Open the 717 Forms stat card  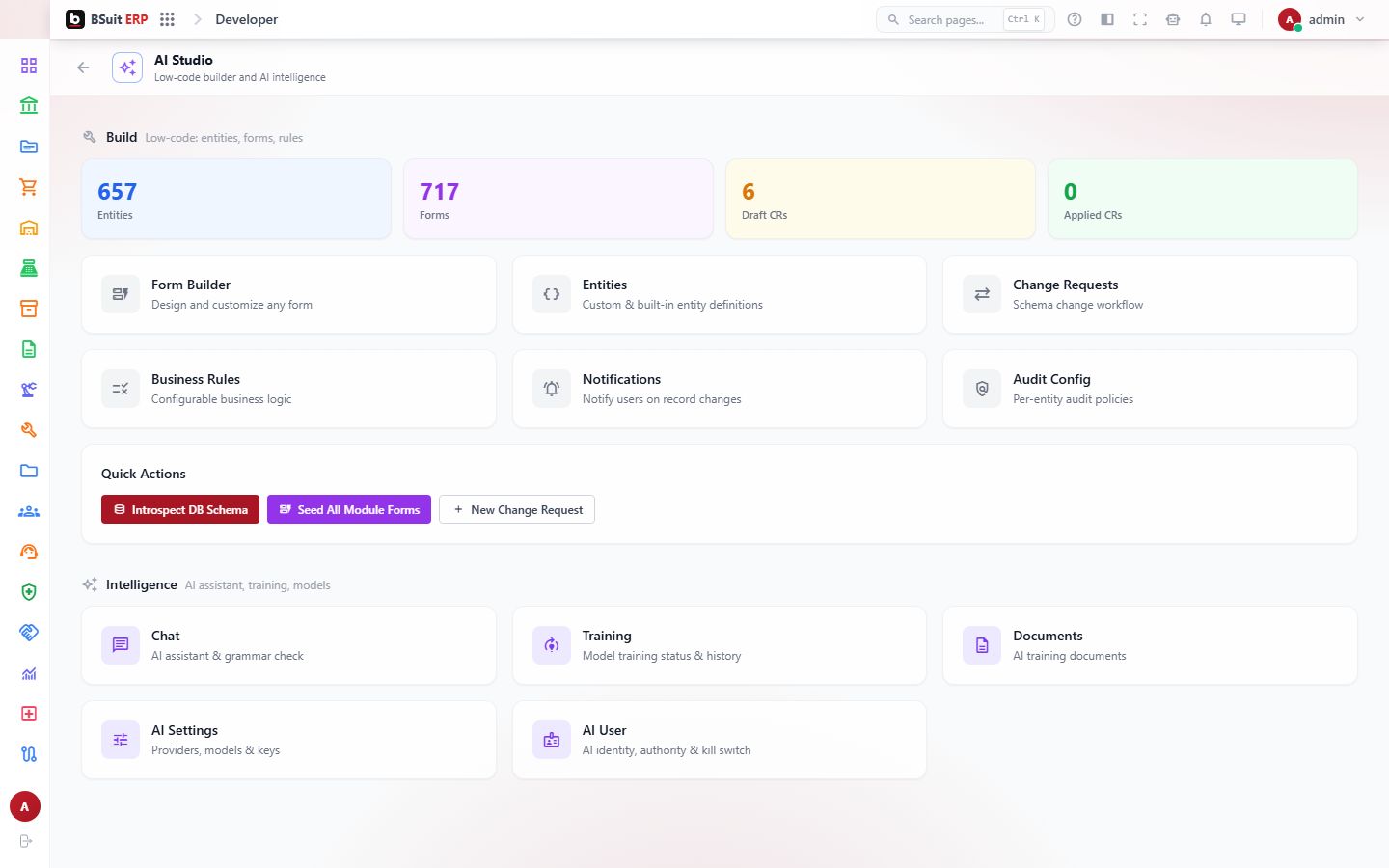coord(558,199)
